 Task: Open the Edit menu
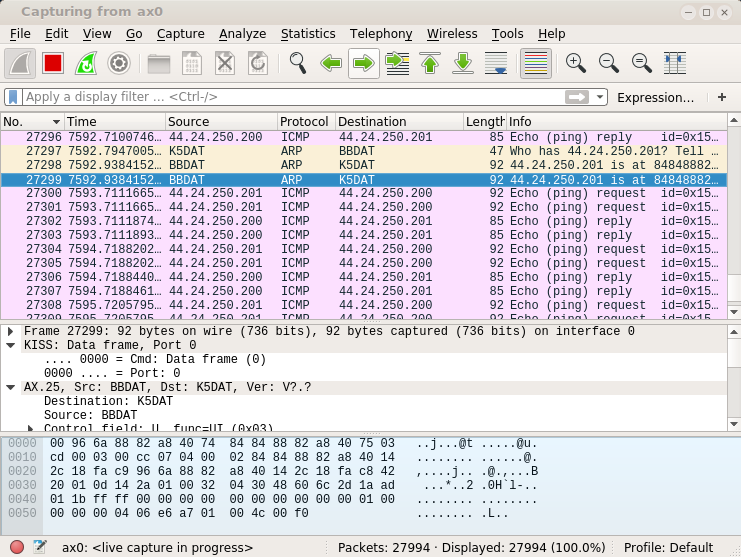56,34
